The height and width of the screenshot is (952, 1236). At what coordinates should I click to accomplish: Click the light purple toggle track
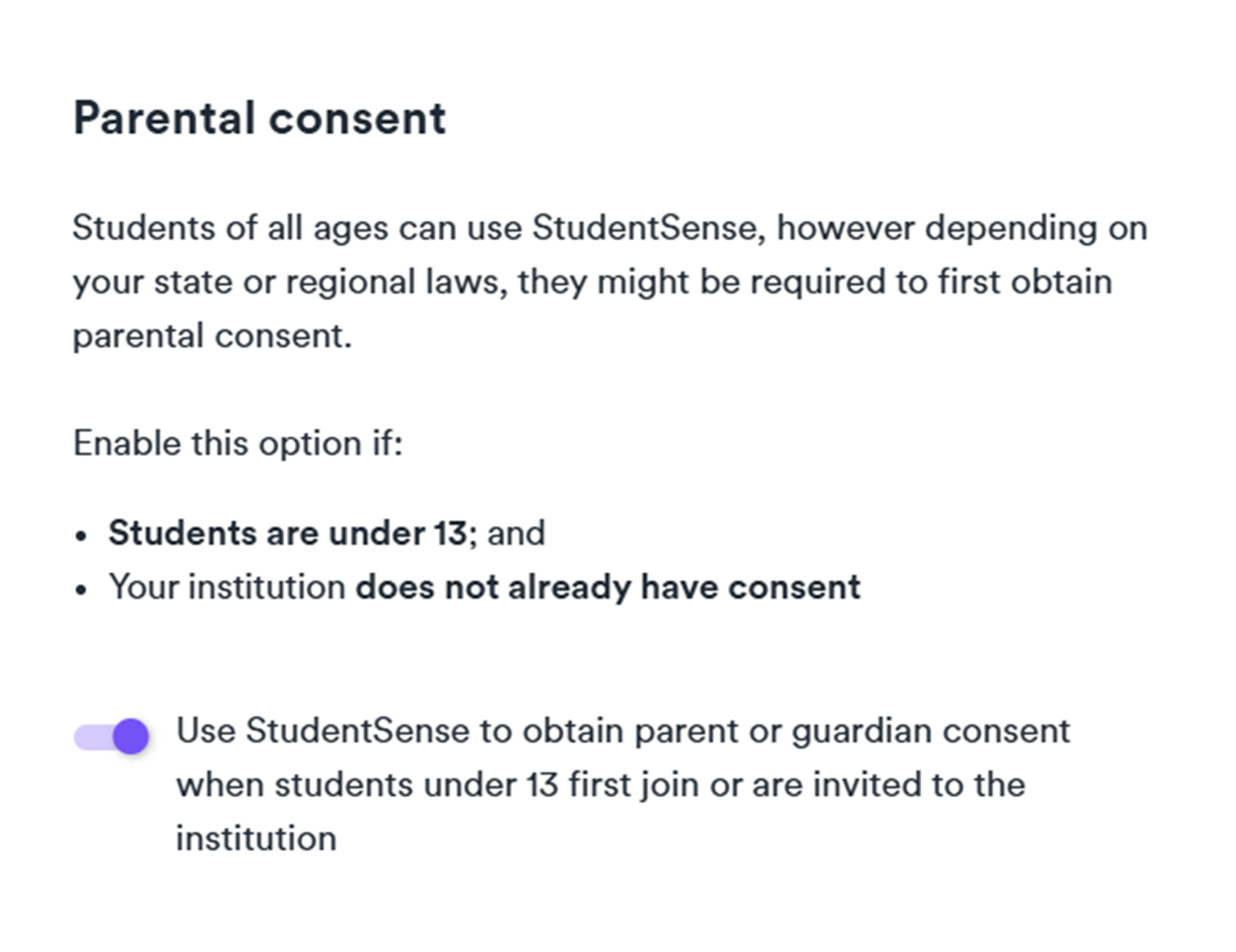(x=91, y=737)
